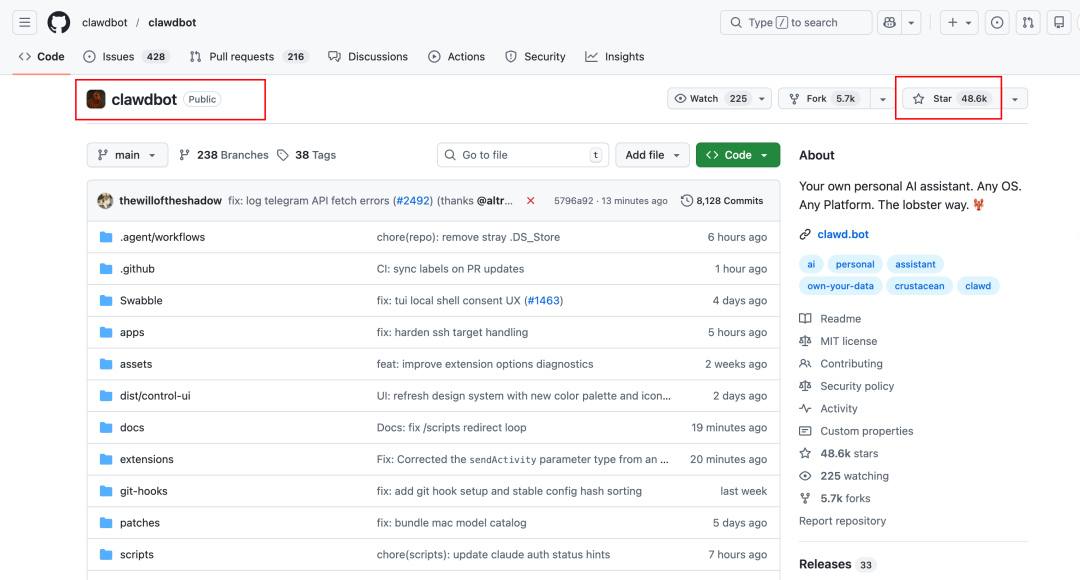The image size is (1080, 580).
Task: Open the .agent/workflows folder
Action: 163,237
